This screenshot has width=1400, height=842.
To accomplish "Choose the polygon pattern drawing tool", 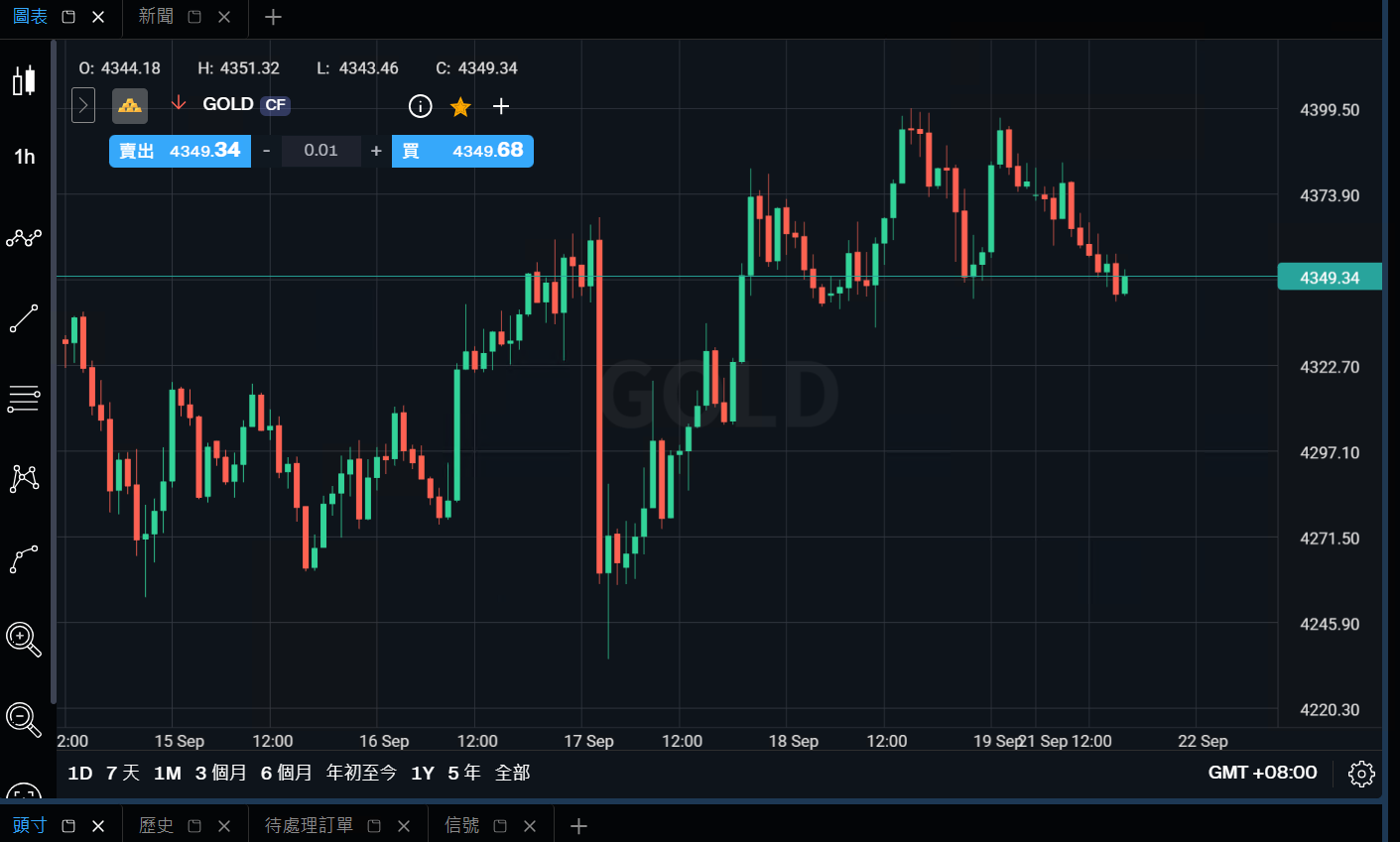I will [x=24, y=479].
